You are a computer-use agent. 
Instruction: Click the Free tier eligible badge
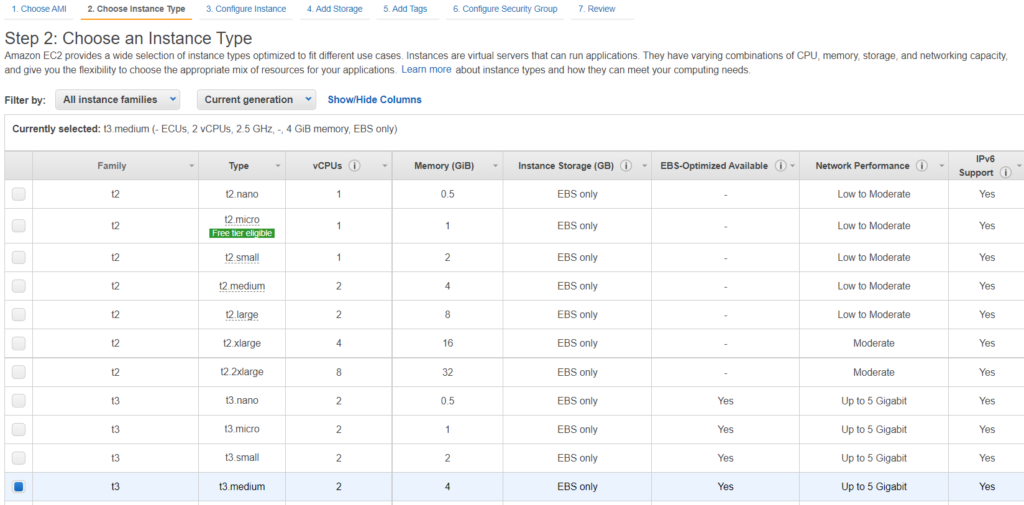(242, 233)
